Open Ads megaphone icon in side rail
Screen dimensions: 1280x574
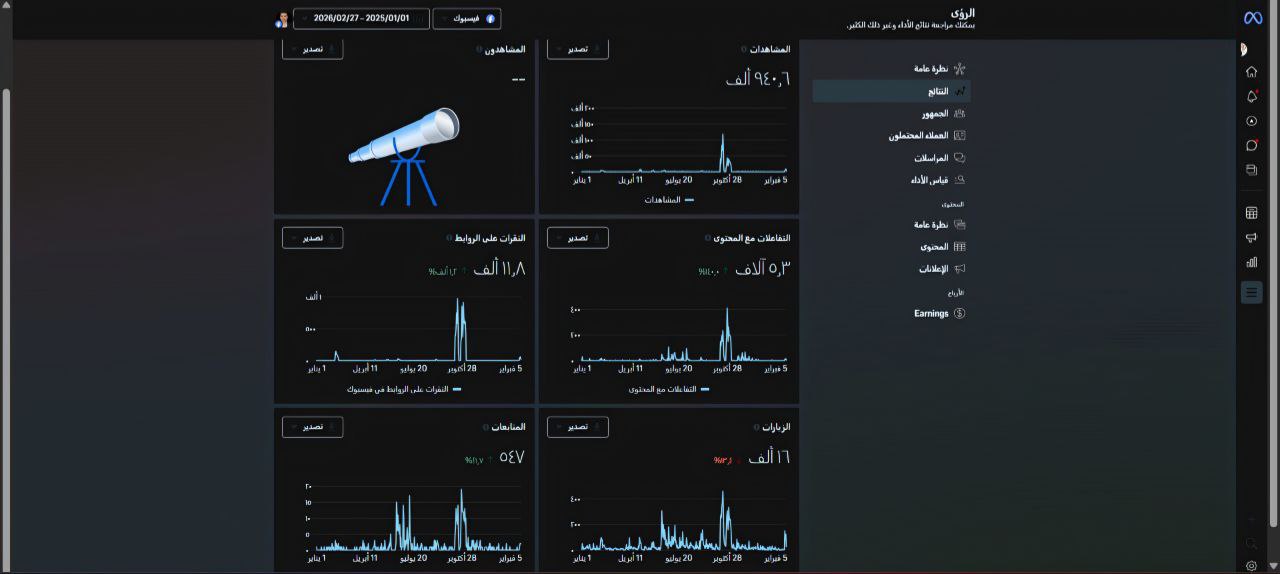(x=1251, y=238)
